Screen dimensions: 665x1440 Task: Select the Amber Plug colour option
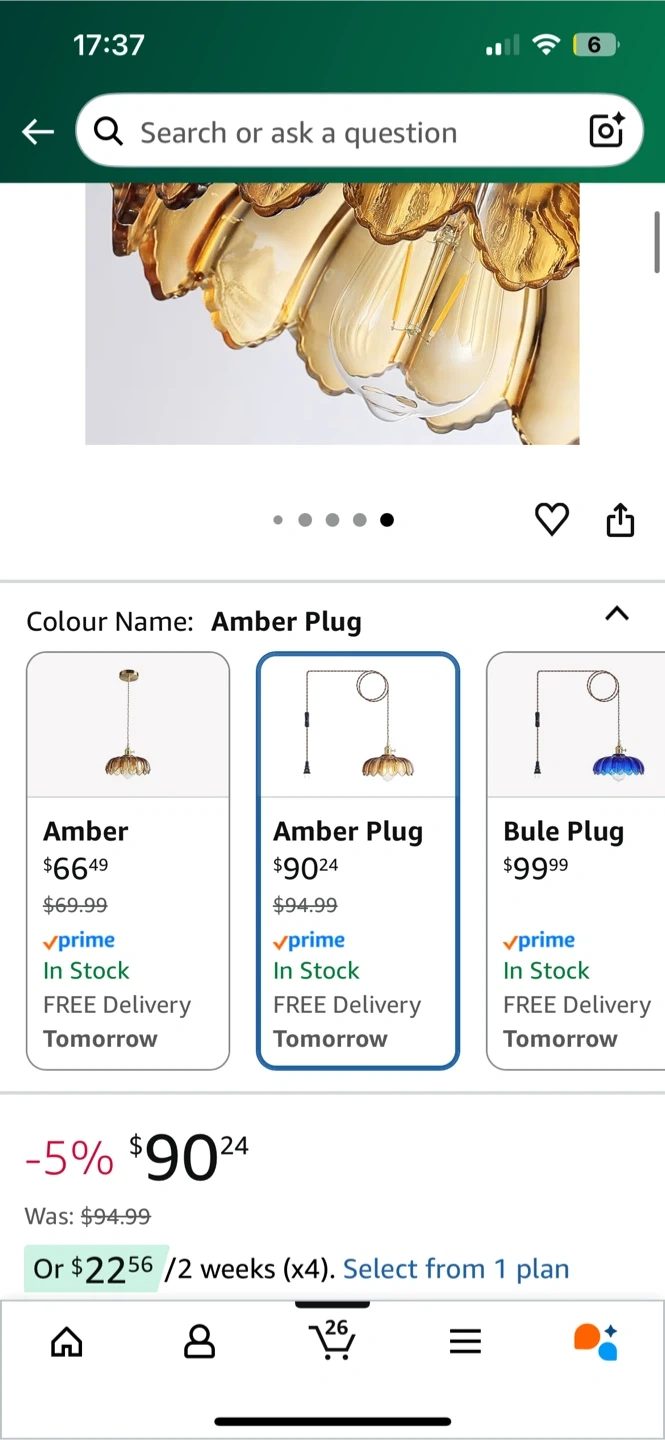[x=358, y=861]
